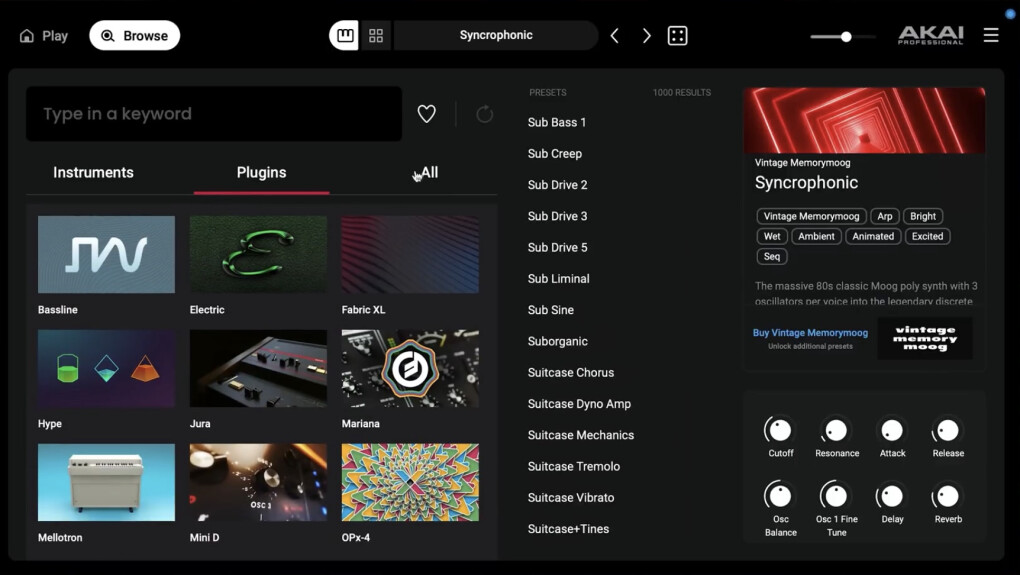The height and width of the screenshot is (575, 1020).
Task: Load the Sub Sine preset
Action: point(551,310)
